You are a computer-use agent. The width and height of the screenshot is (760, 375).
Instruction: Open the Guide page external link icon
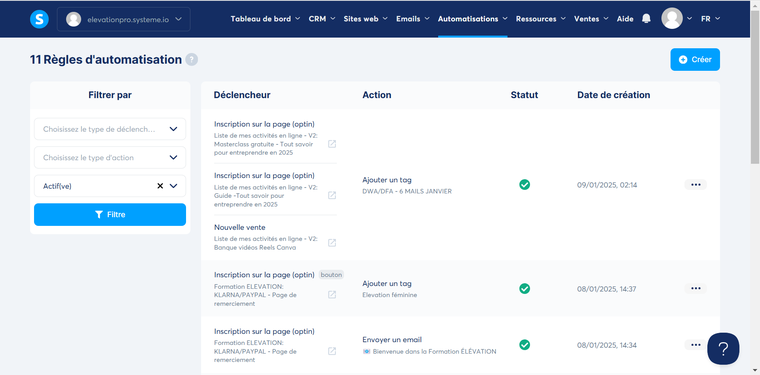[332, 195]
